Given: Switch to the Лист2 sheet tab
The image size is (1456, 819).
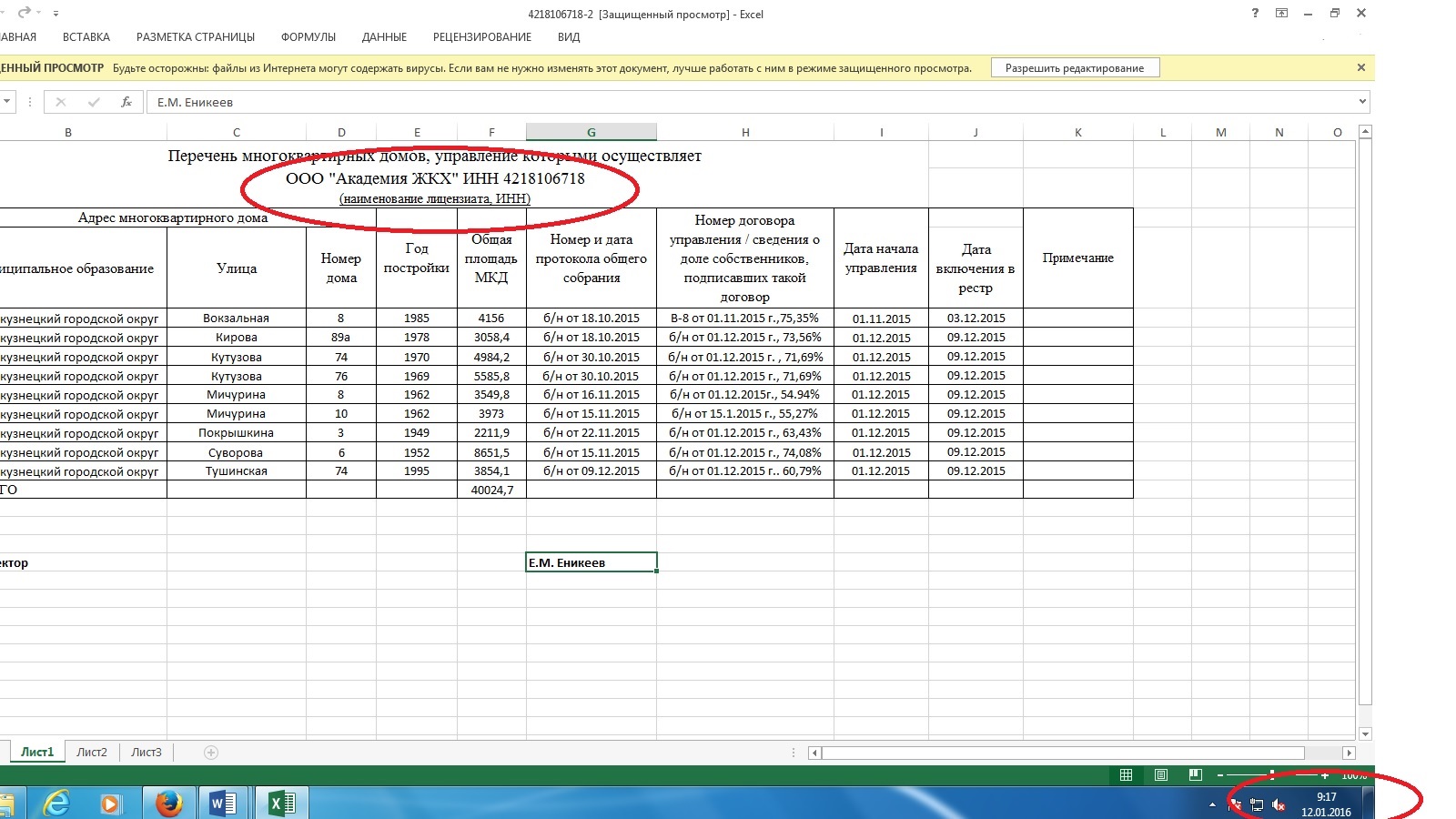Looking at the screenshot, I should click(x=92, y=753).
